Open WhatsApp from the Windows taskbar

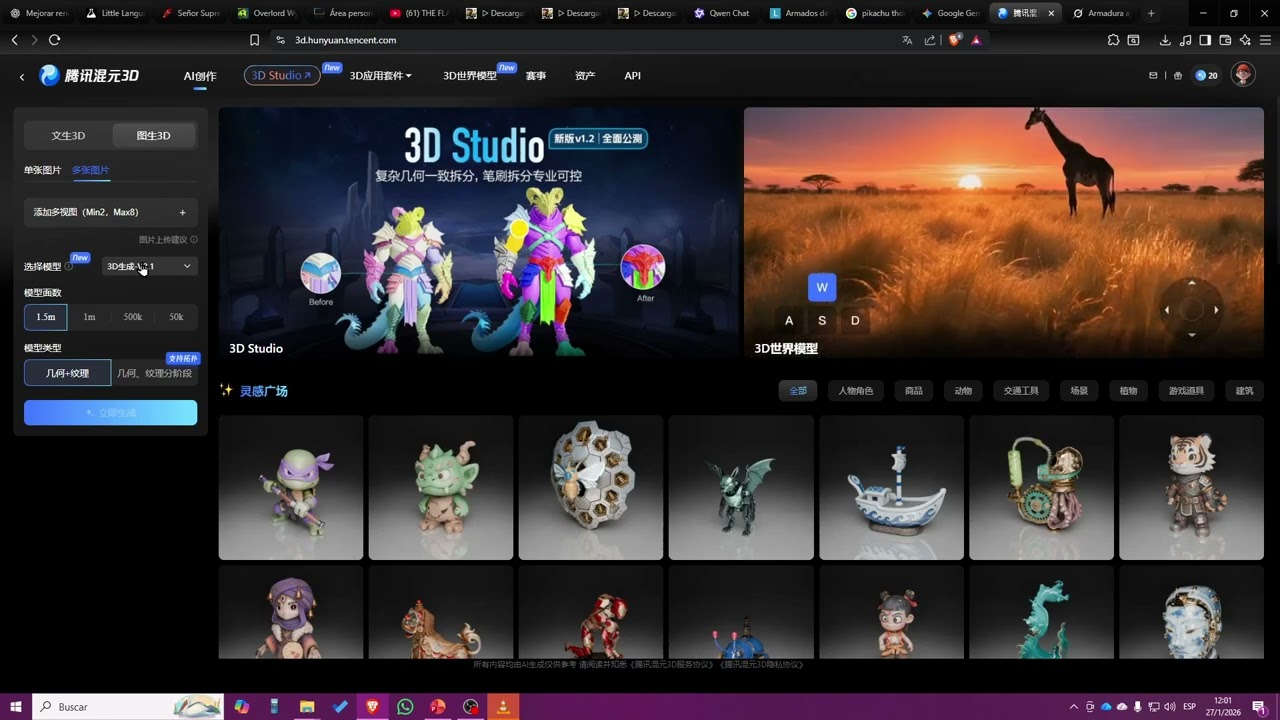tap(405, 706)
